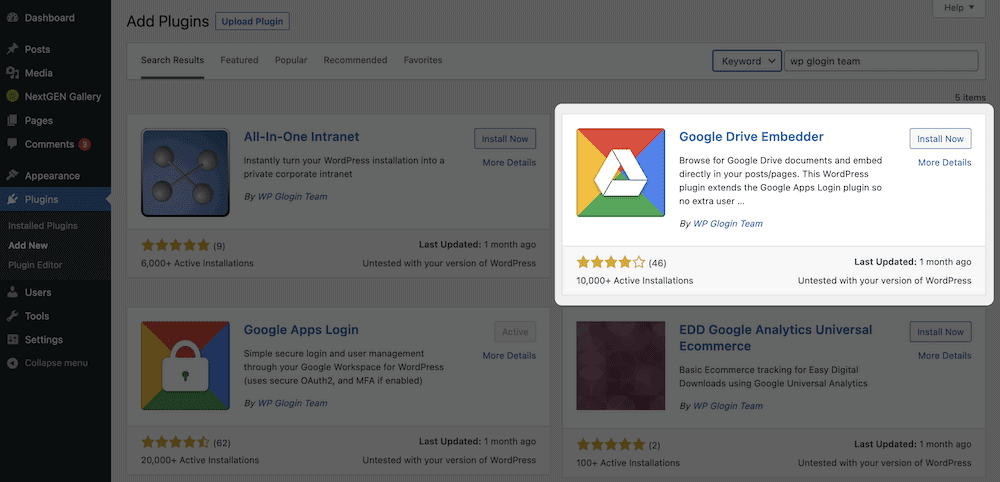
Task: Click WP Glogin Team author under All-In-One Intranet
Action: [x=292, y=196]
